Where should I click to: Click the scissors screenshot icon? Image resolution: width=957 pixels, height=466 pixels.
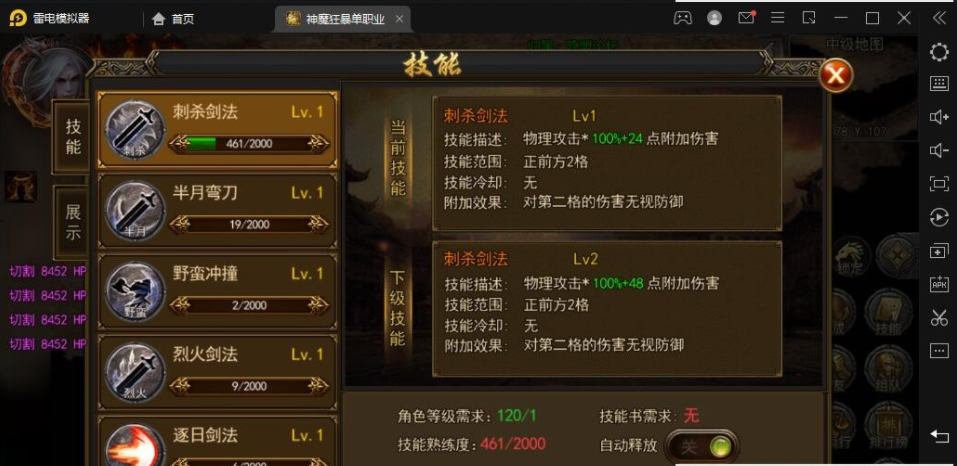pyautogui.click(x=939, y=317)
